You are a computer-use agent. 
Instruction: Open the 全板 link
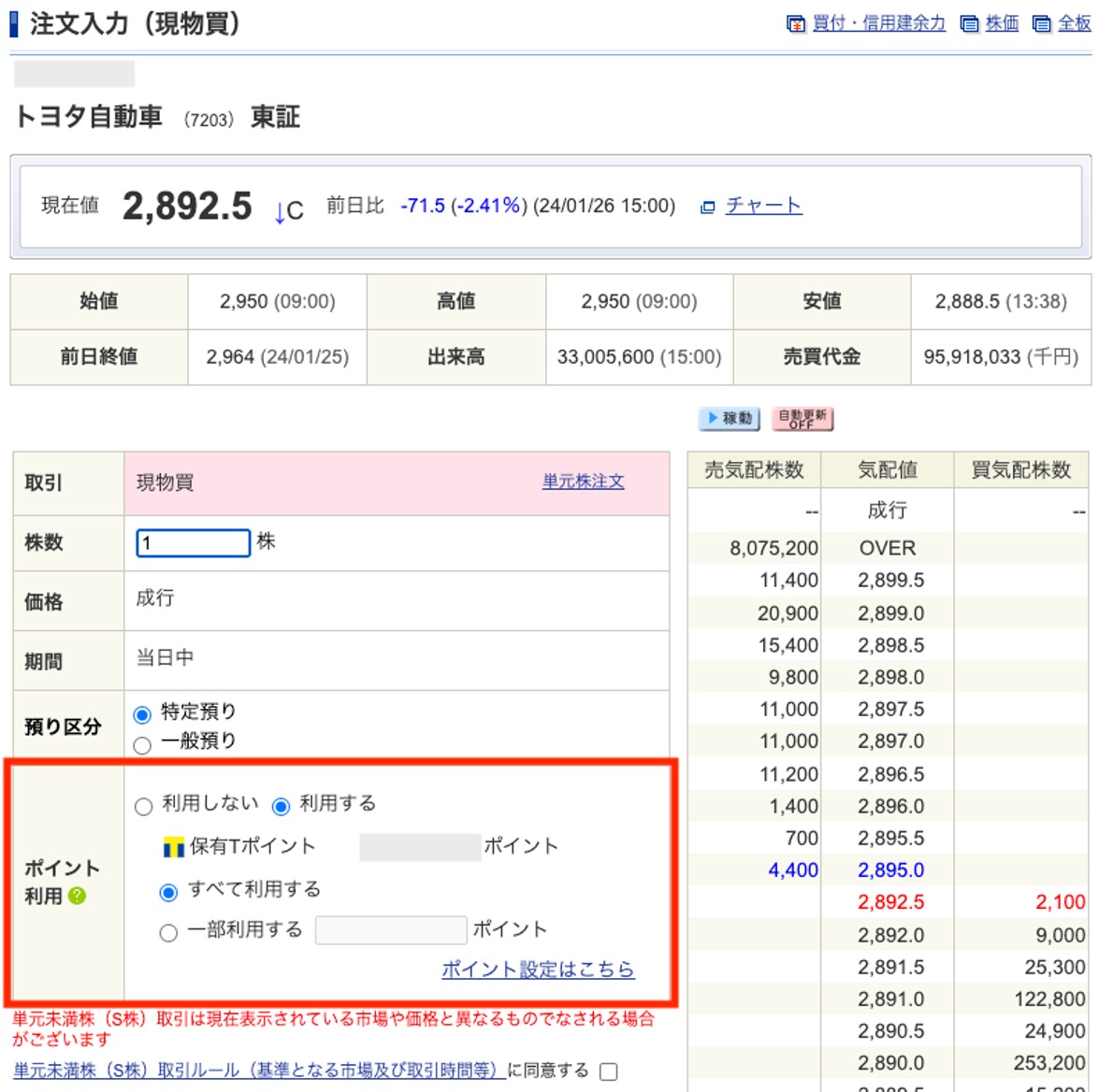tap(1074, 23)
